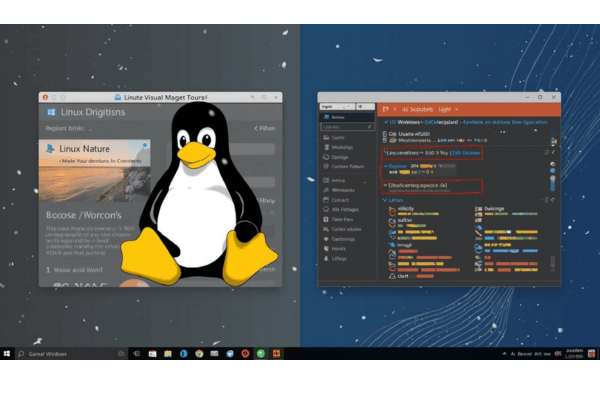Open Opitilga in the sidebar
Screen dimensions: 600x400
[x=336, y=157]
